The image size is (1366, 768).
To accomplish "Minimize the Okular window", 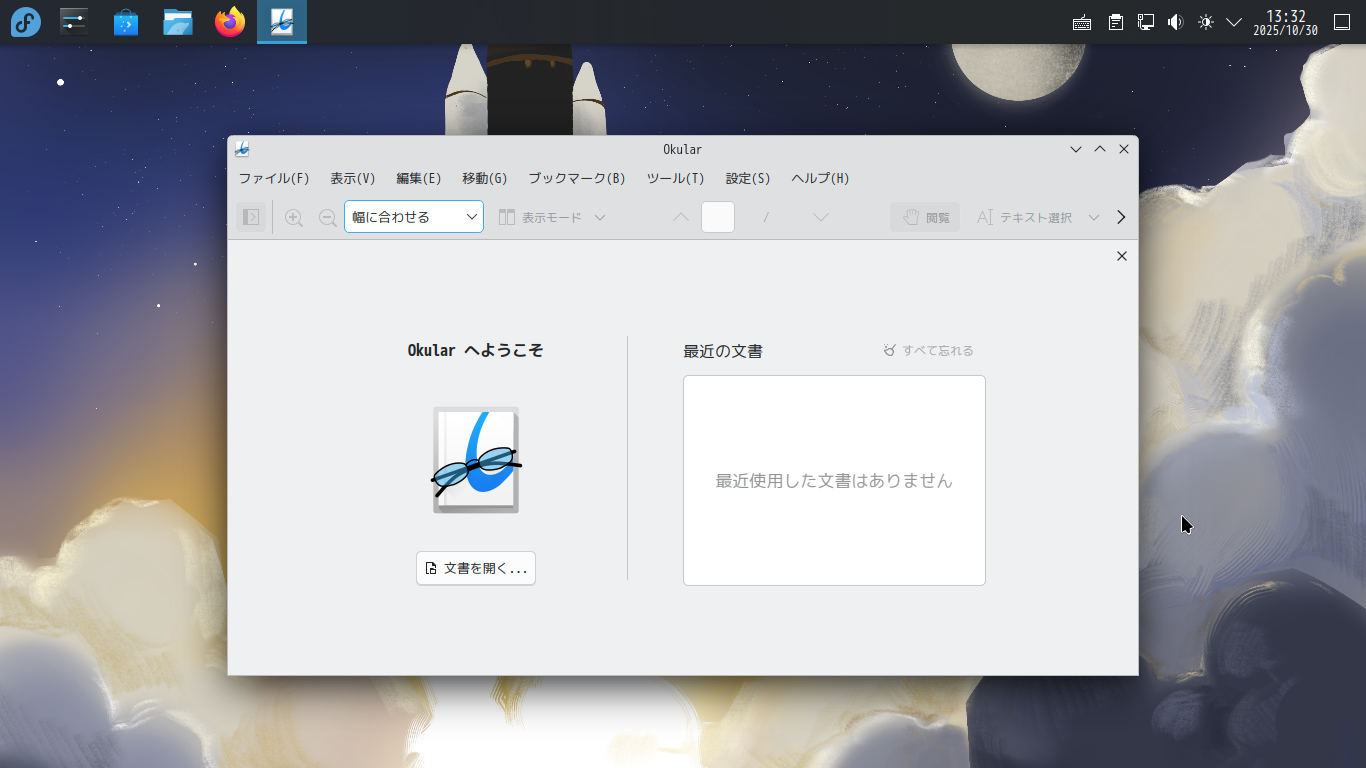I will (1076, 149).
